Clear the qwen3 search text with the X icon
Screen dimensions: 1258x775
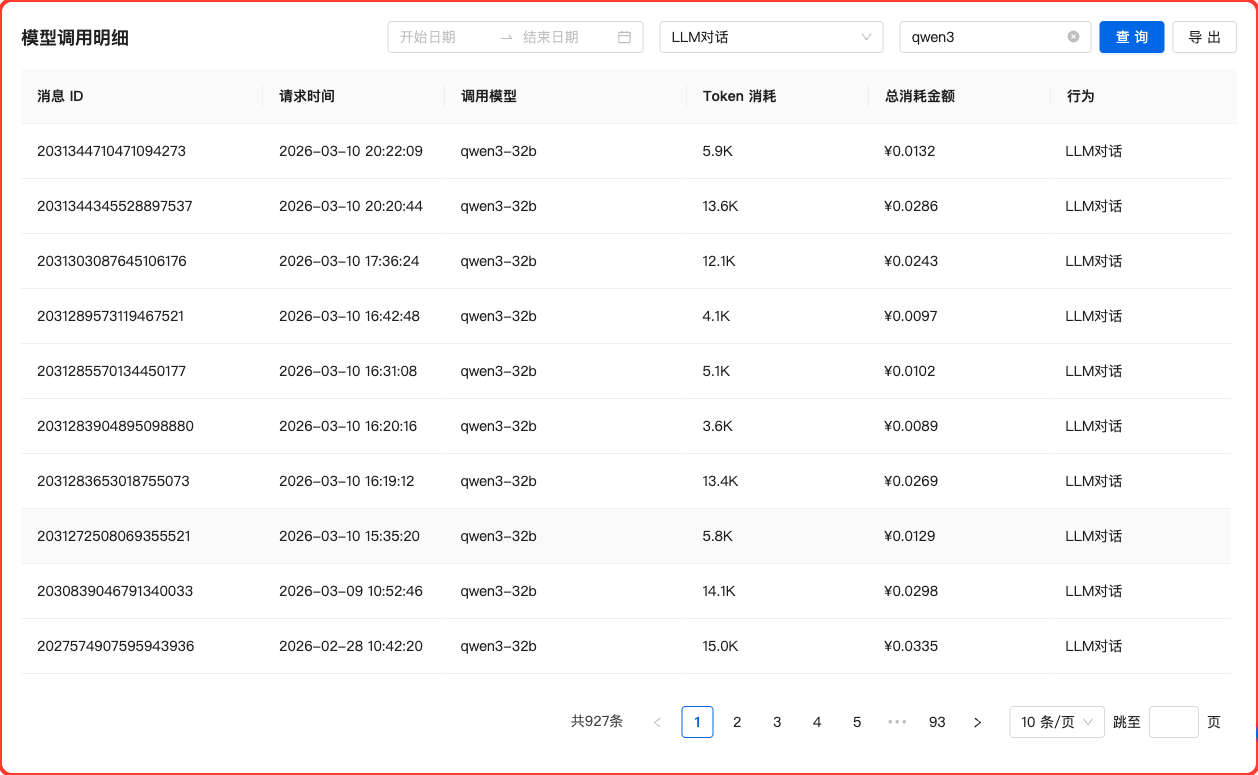click(1073, 37)
